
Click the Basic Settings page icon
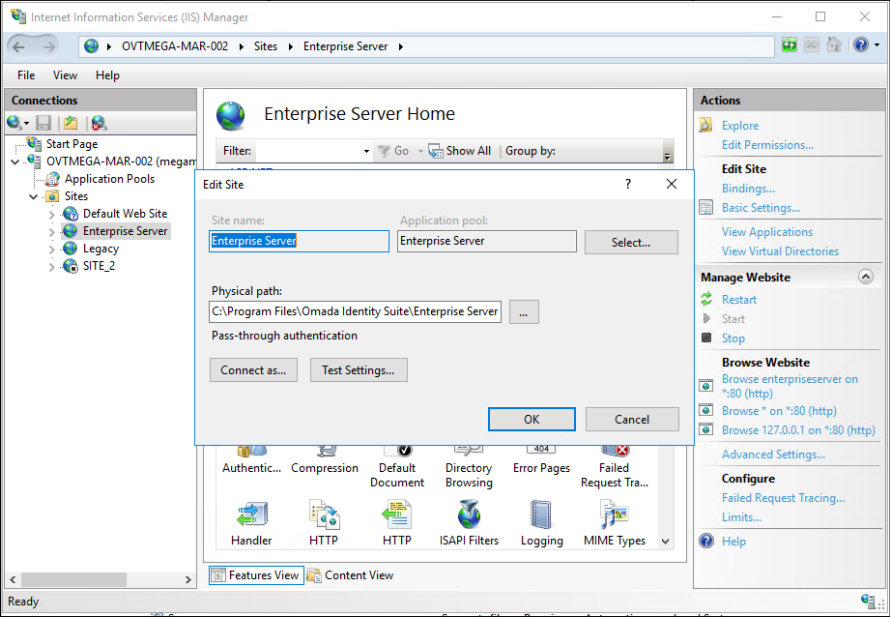(x=706, y=208)
